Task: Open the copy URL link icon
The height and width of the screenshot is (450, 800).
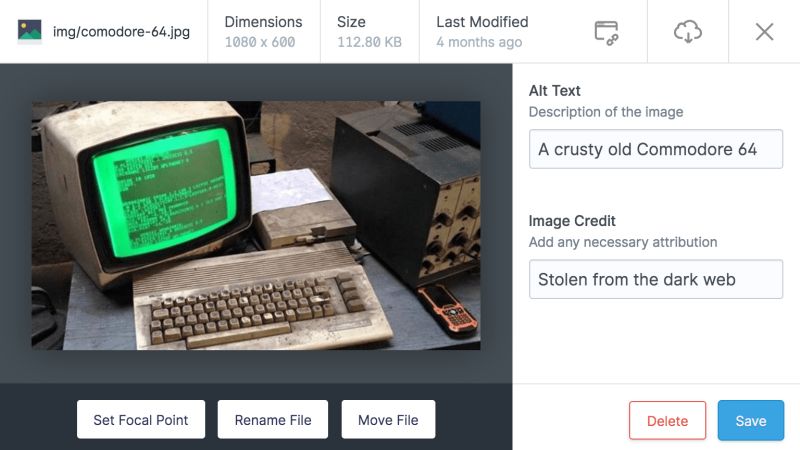Action: (x=606, y=32)
